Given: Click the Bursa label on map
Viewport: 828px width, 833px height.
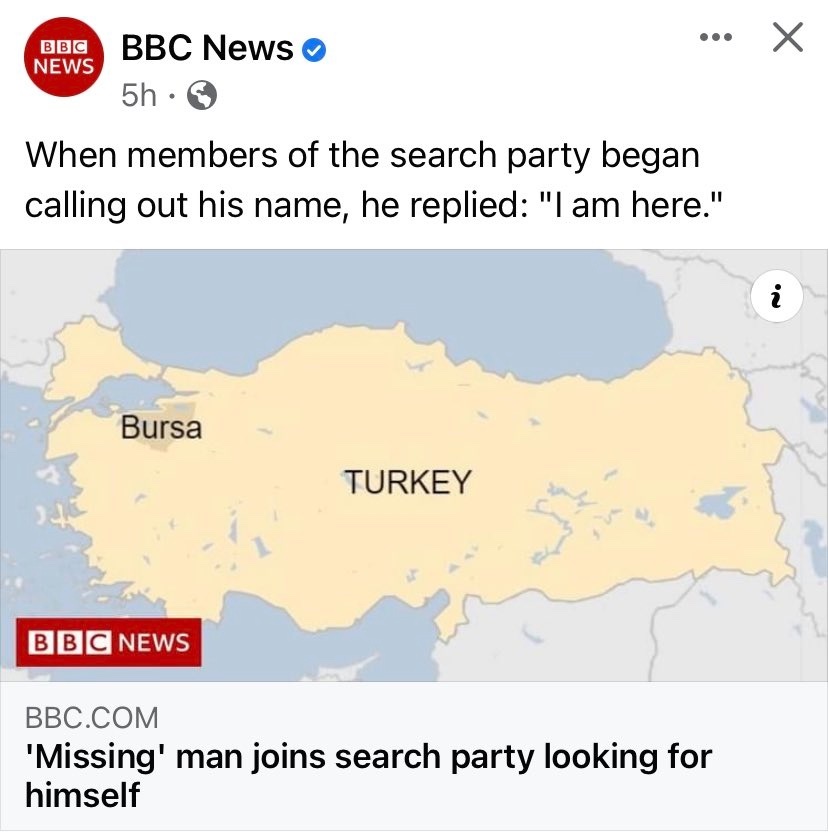Looking at the screenshot, I should click(161, 427).
